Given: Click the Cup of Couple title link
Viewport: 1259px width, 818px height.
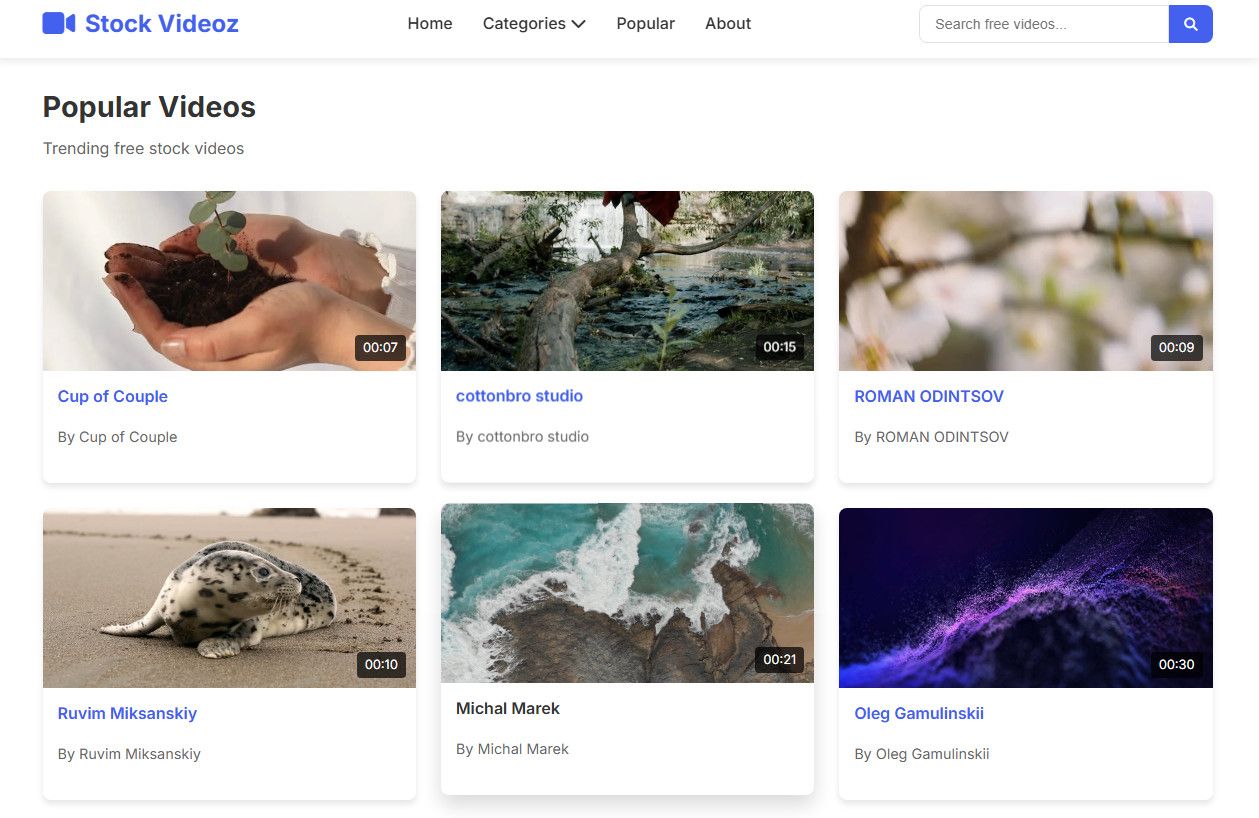Looking at the screenshot, I should tap(113, 396).
